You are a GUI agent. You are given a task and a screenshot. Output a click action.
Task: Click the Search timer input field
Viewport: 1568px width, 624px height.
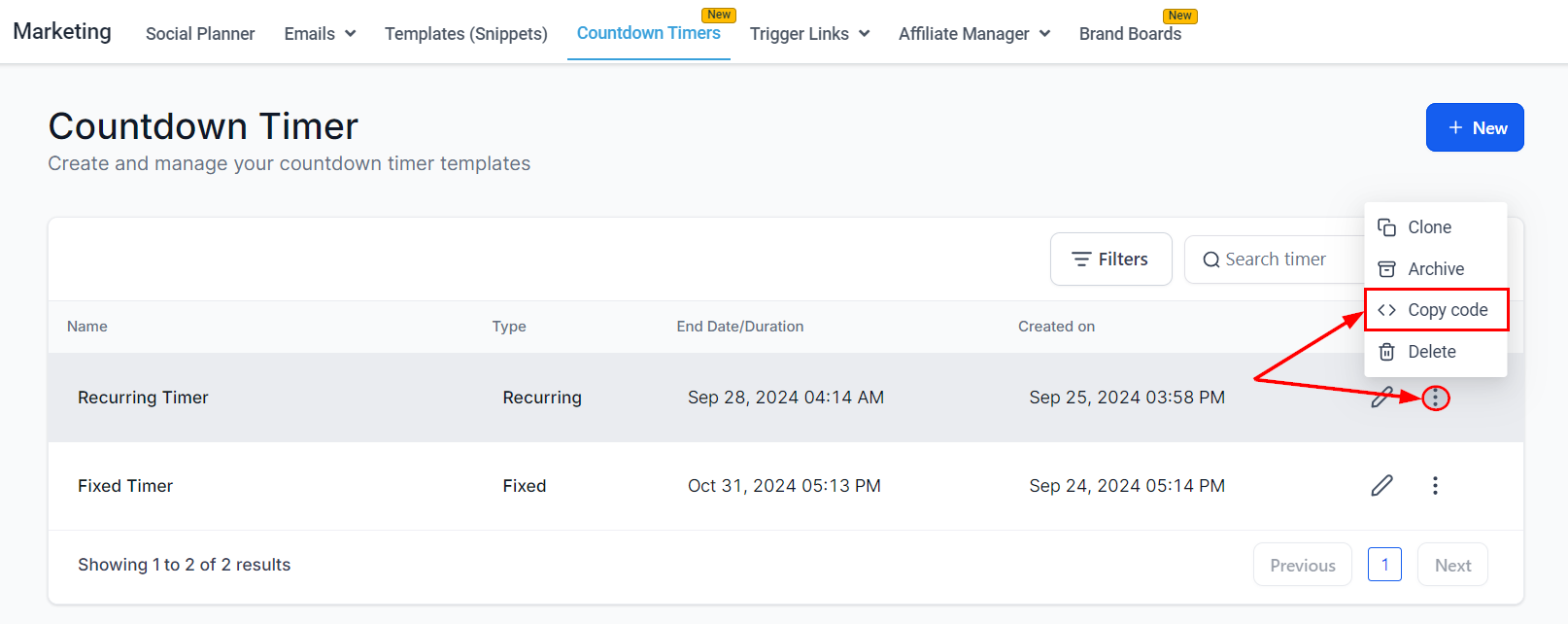[1275, 260]
